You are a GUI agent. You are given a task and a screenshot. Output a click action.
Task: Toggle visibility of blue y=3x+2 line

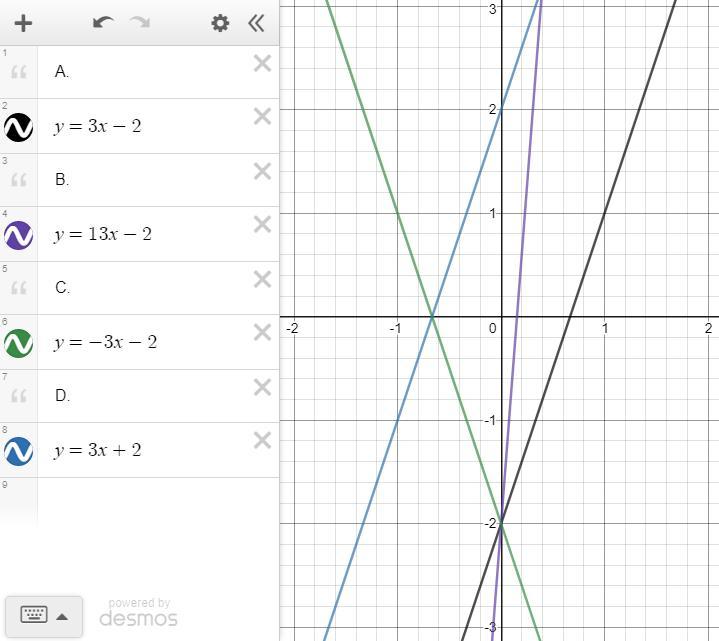coord(18,451)
